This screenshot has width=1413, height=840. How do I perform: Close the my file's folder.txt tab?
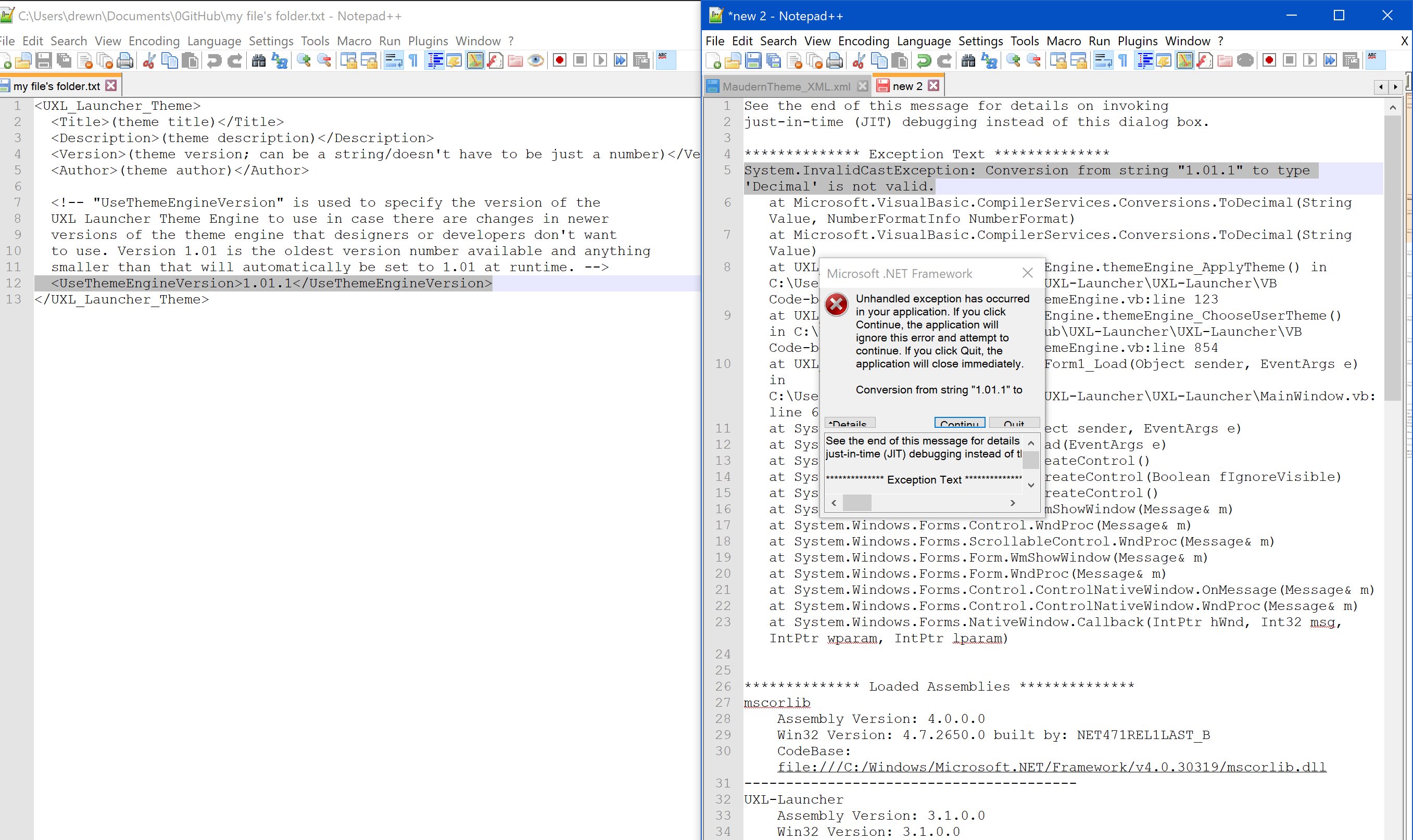pos(111,85)
